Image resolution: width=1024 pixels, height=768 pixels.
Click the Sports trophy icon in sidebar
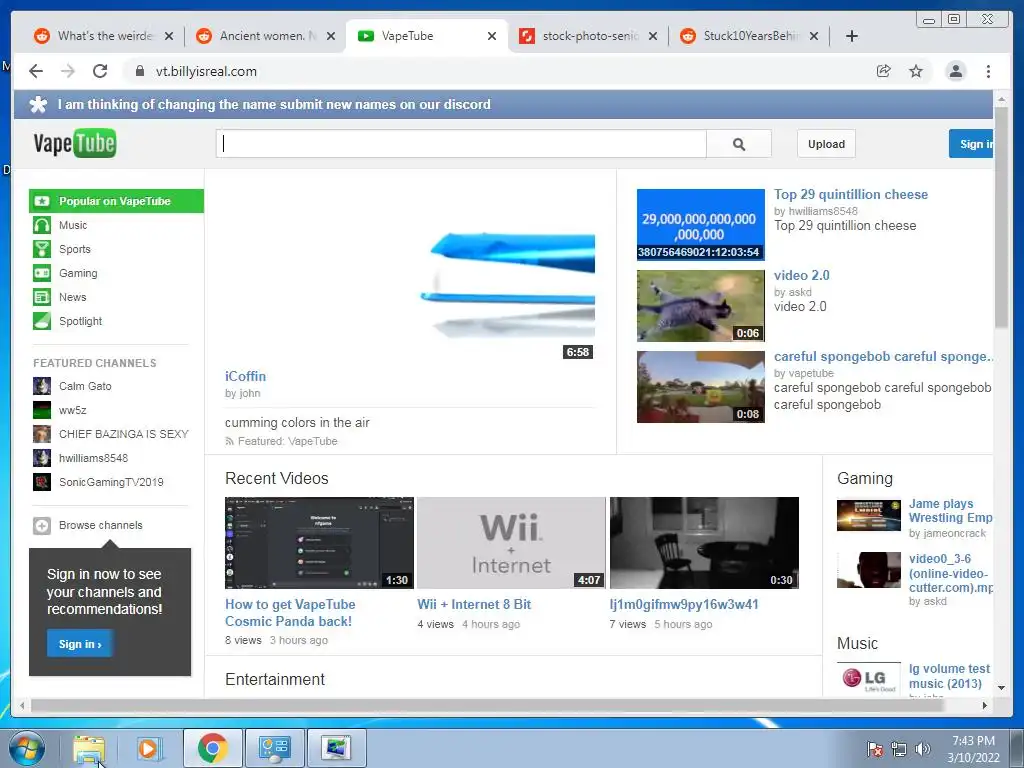tap(42, 249)
